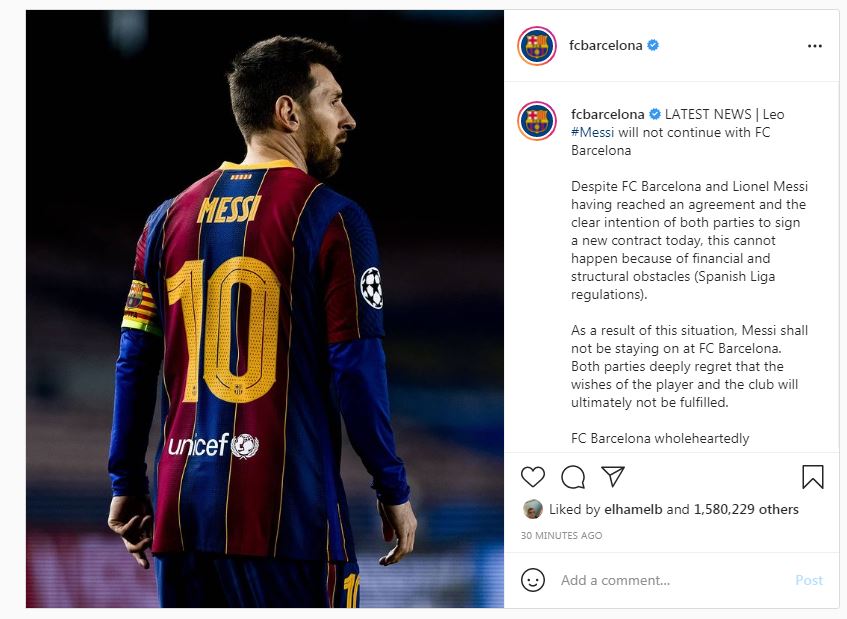Click the speech bubble comment icon
This screenshot has width=847, height=619.
(573, 477)
